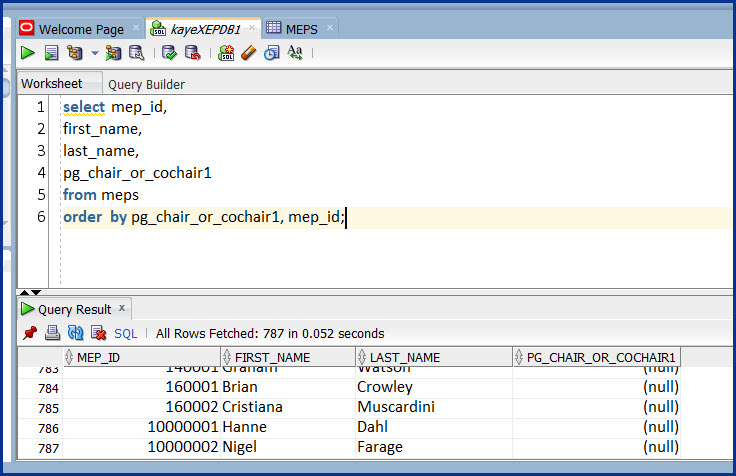
Task: Print the query result with the printer icon
Action: pos(52,333)
